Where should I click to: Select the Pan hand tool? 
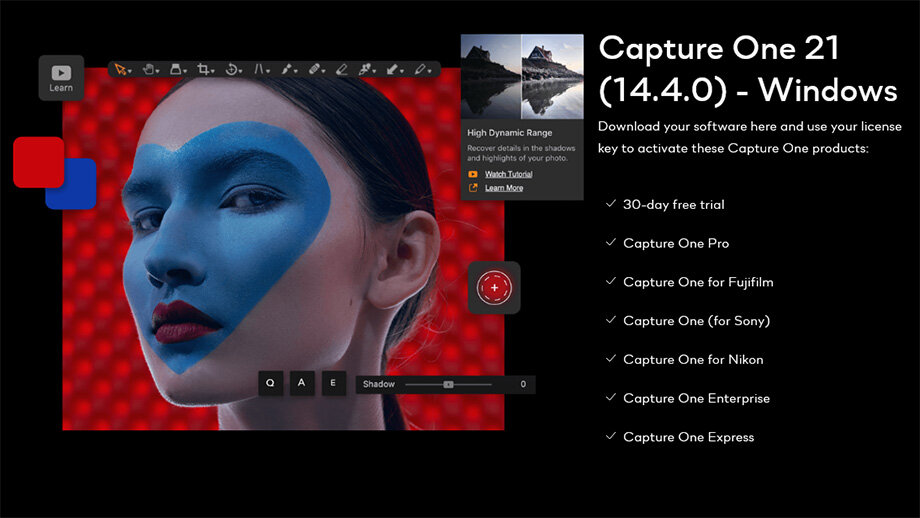click(148, 69)
